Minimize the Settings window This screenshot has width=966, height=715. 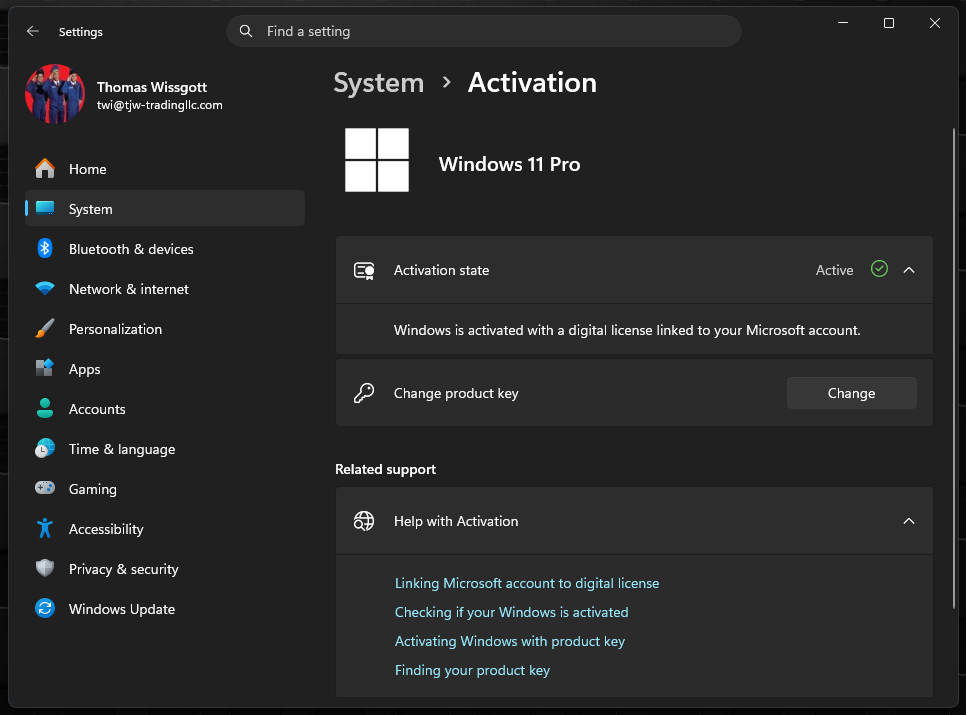pyautogui.click(x=843, y=23)
